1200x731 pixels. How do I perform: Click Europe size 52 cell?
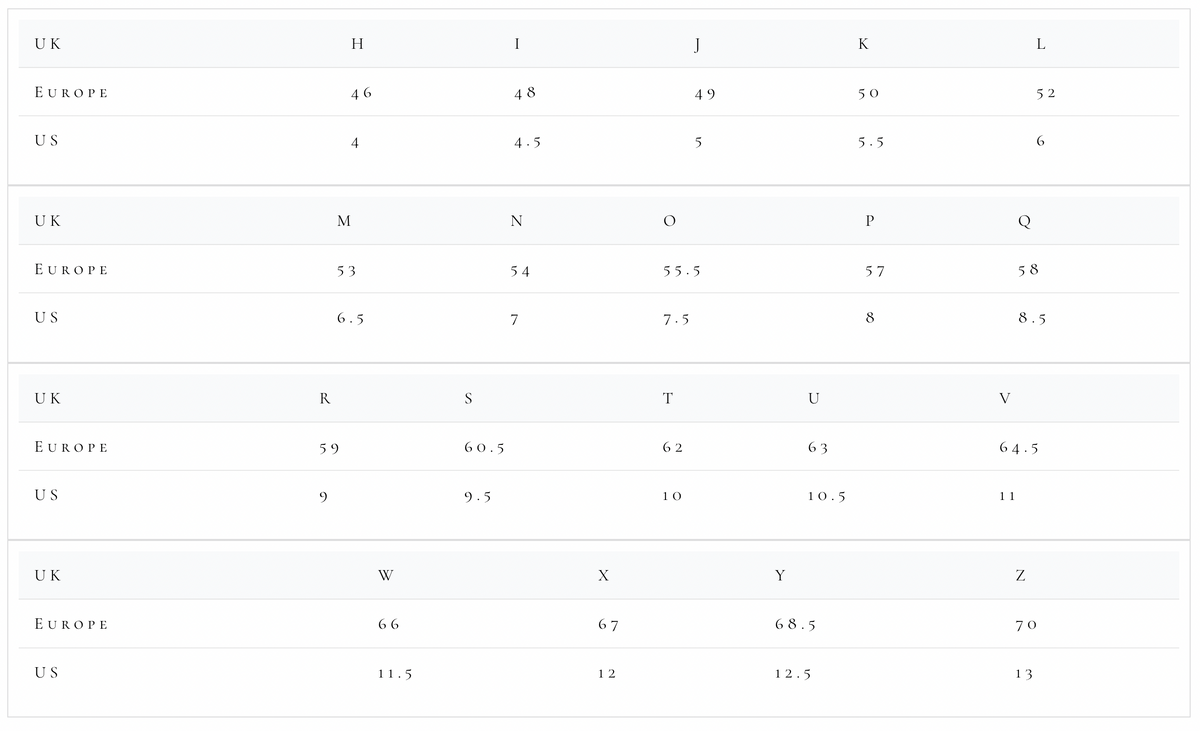(x=1046, y=93)
